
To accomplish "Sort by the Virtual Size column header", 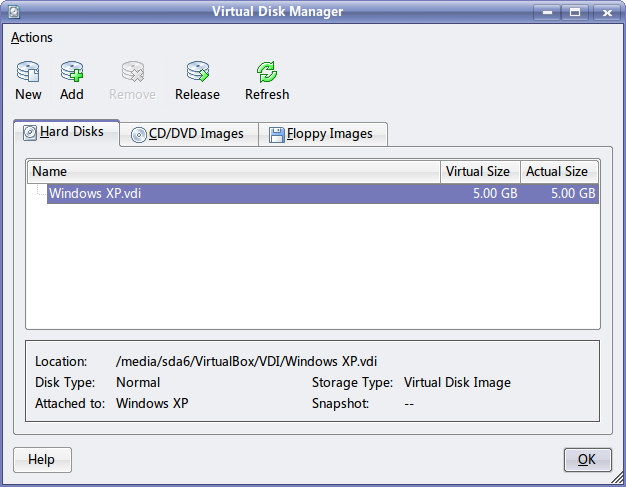I will click(x=480, y=172).
